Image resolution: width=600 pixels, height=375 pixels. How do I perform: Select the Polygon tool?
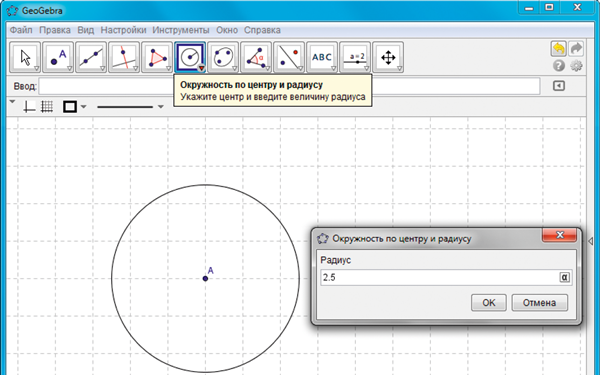coord(157,57)
